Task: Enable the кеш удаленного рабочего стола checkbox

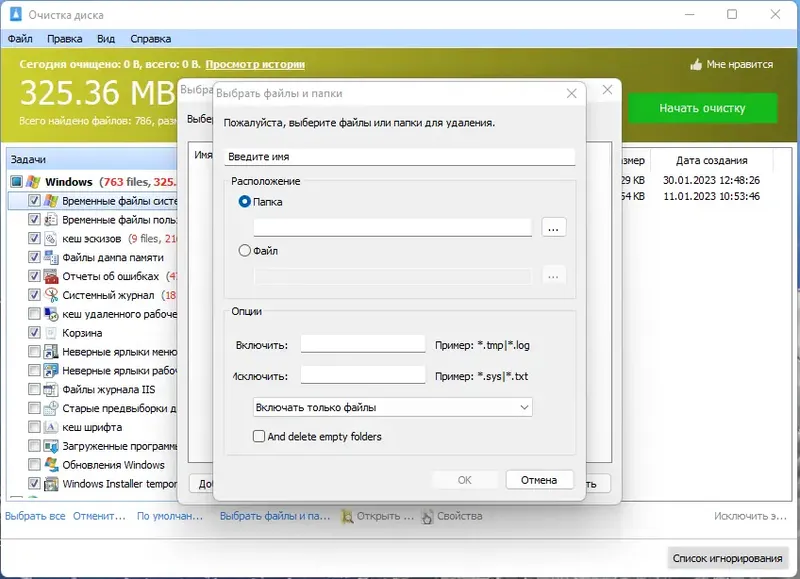Action: tap(34, 314)
